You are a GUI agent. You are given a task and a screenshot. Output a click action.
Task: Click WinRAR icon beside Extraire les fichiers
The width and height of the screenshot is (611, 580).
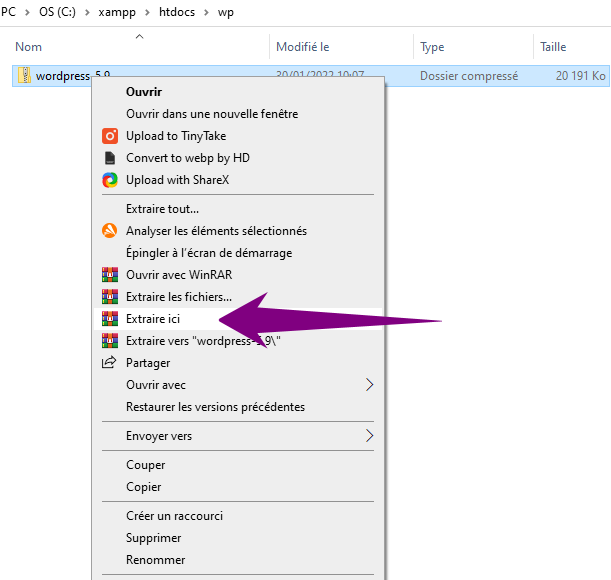(110, 297)
